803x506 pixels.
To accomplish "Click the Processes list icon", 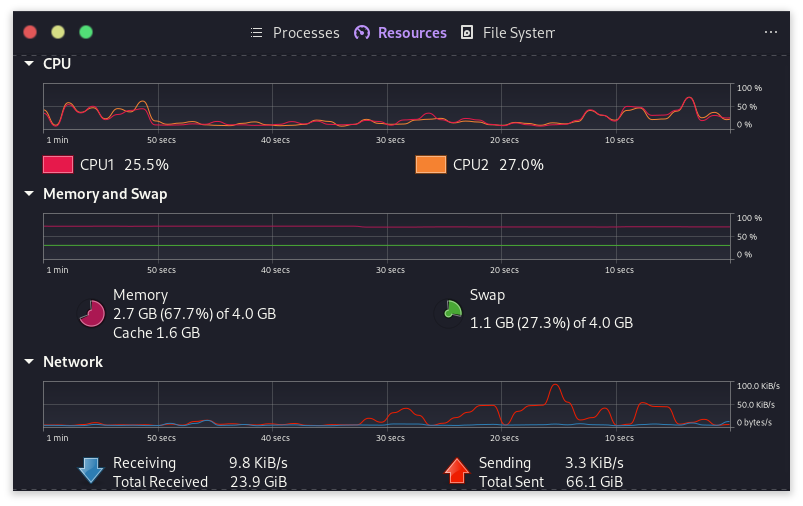I will coord(257,33).
